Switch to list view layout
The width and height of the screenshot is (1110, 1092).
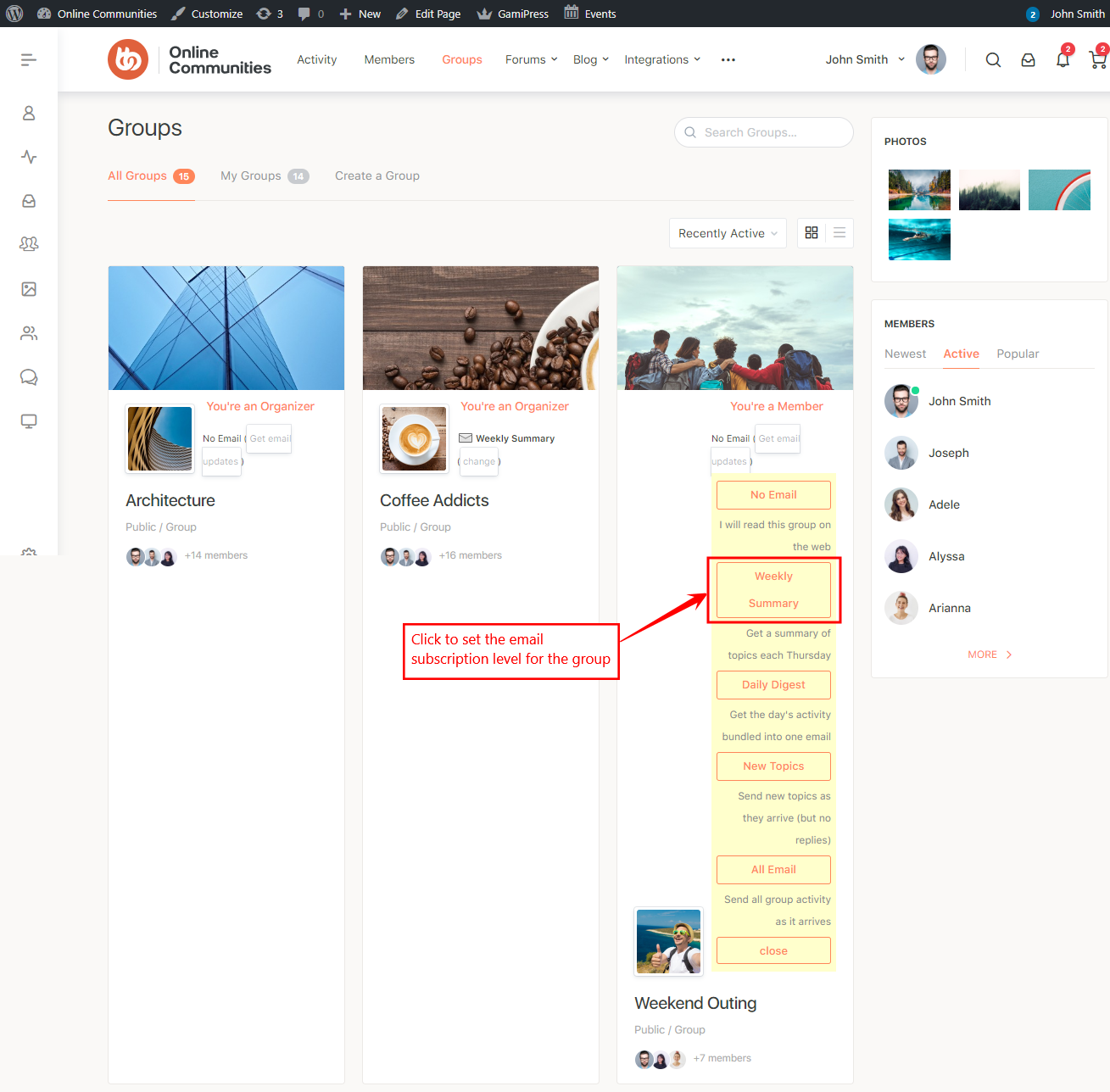(x=839, y=233)
